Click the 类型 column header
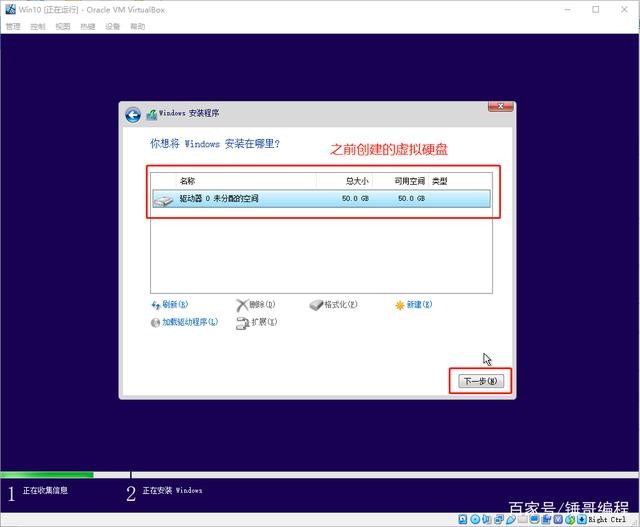This screenshot has height=527, width=640. (x=440, y=181)
